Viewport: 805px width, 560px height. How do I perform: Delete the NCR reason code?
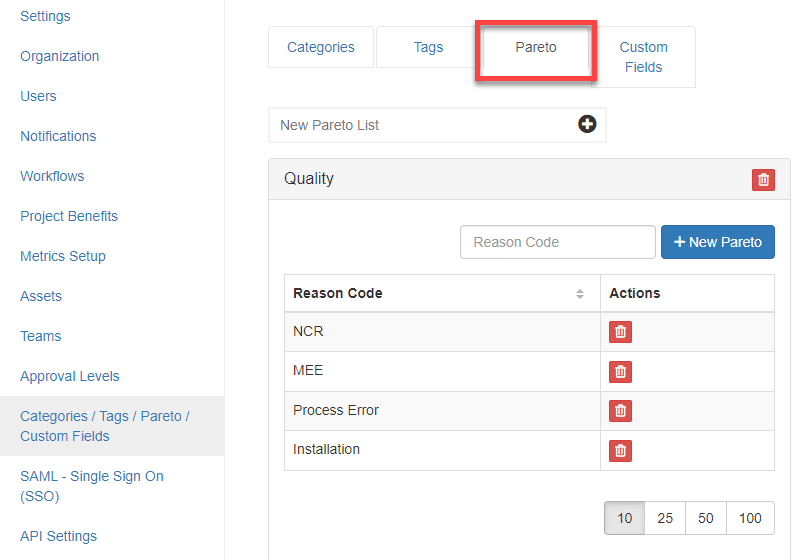620,332
